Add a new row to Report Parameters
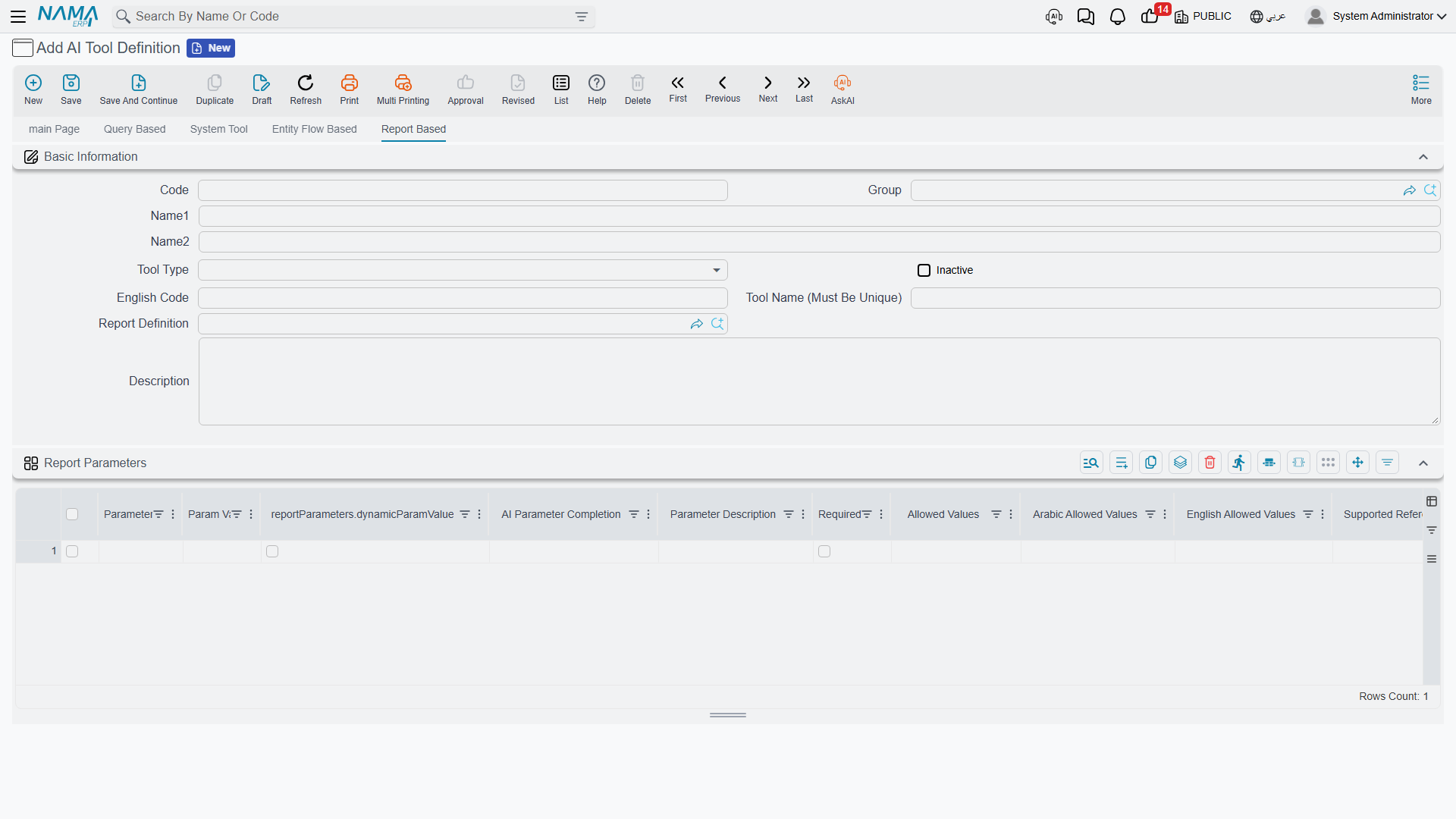This screenshot has width=1456, height=819. point(1121,463)
